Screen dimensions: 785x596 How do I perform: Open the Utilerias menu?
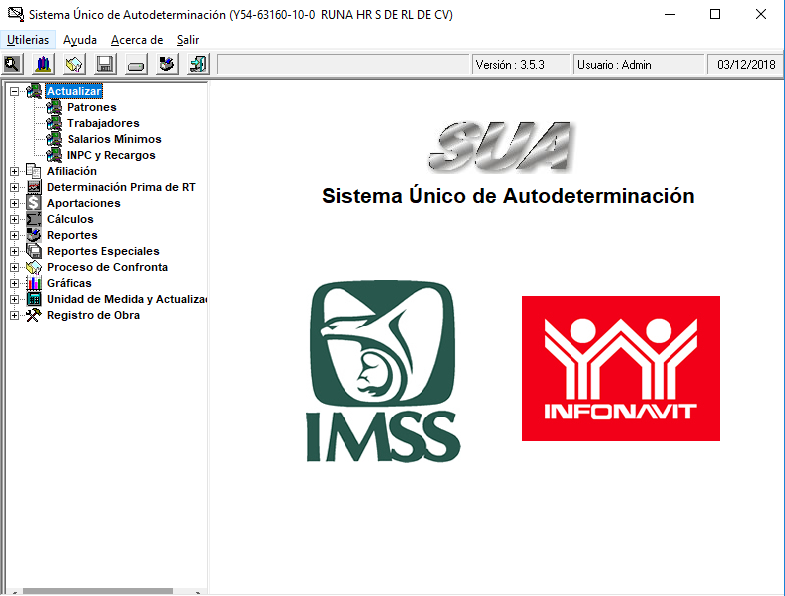pyautogui.click(x=28, y=40)
